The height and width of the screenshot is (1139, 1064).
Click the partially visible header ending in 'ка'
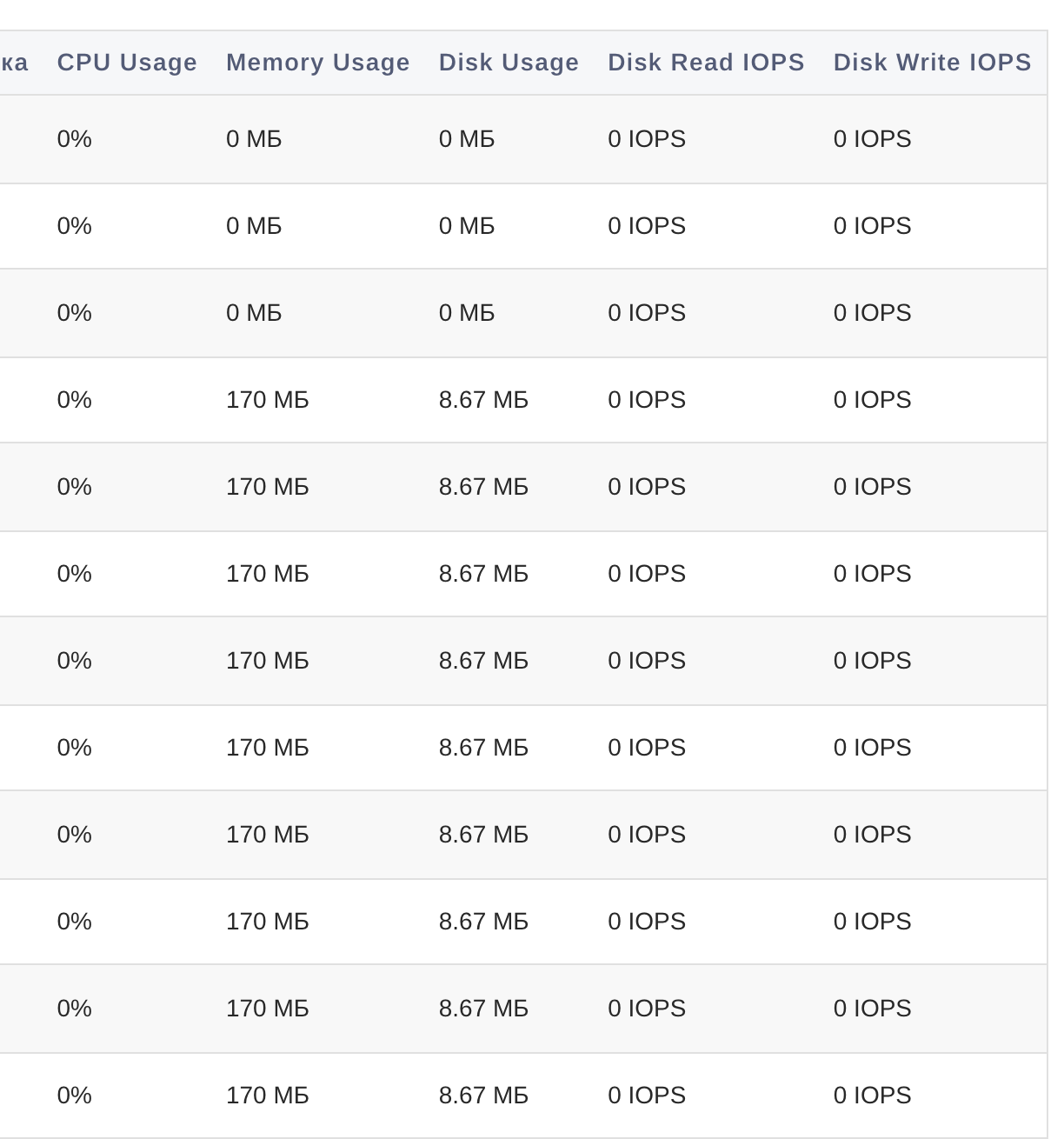pos(15,63)
